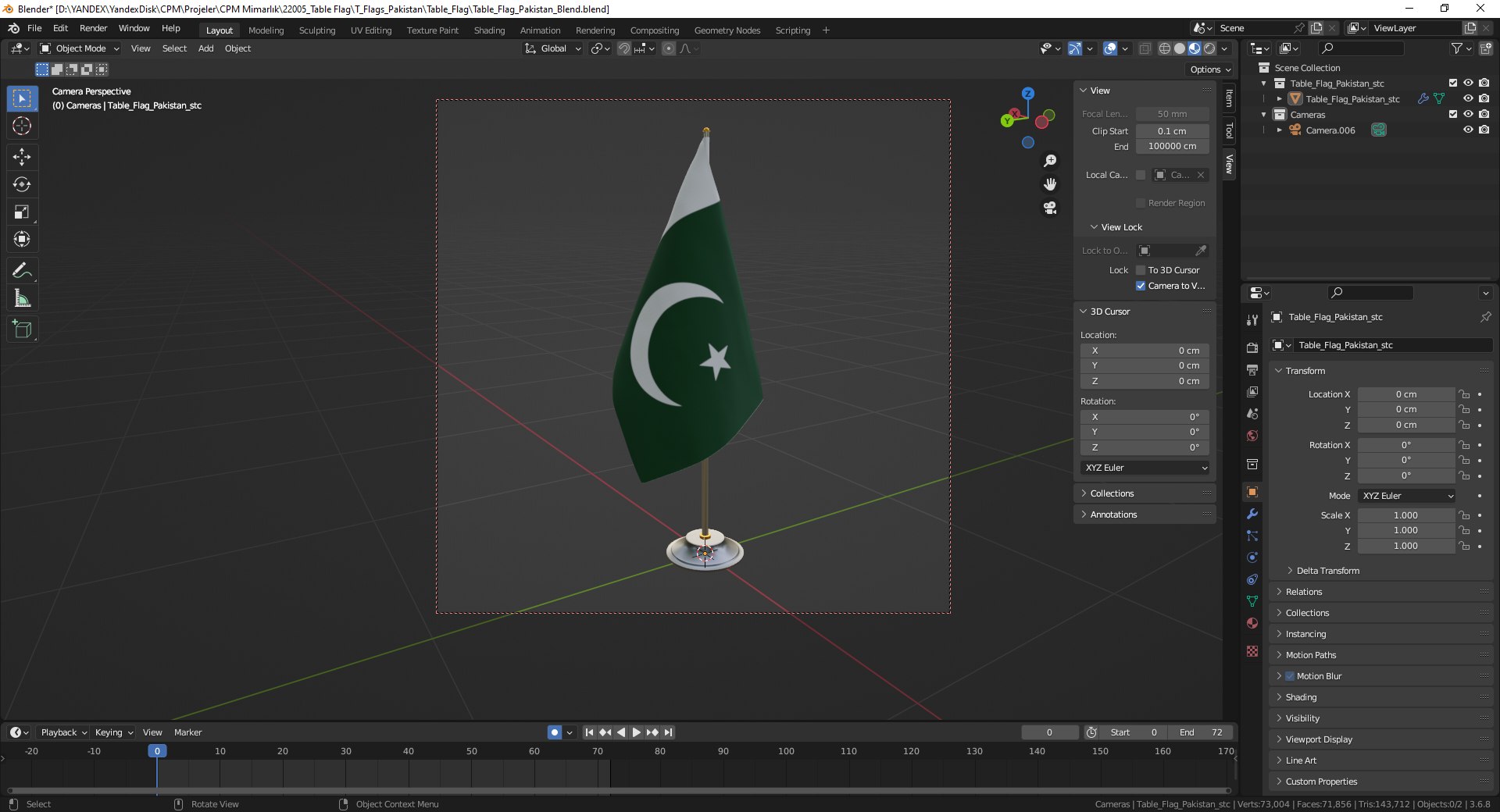Open the Playback dropdown in timeline
The image size is (1500, 812).
(63, 732)
